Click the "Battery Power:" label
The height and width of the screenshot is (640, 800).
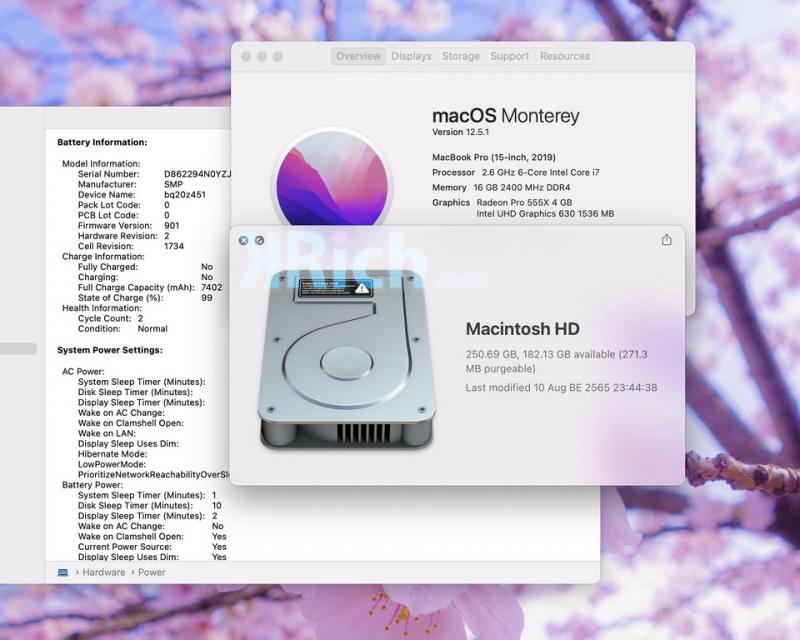coord(92,485)
